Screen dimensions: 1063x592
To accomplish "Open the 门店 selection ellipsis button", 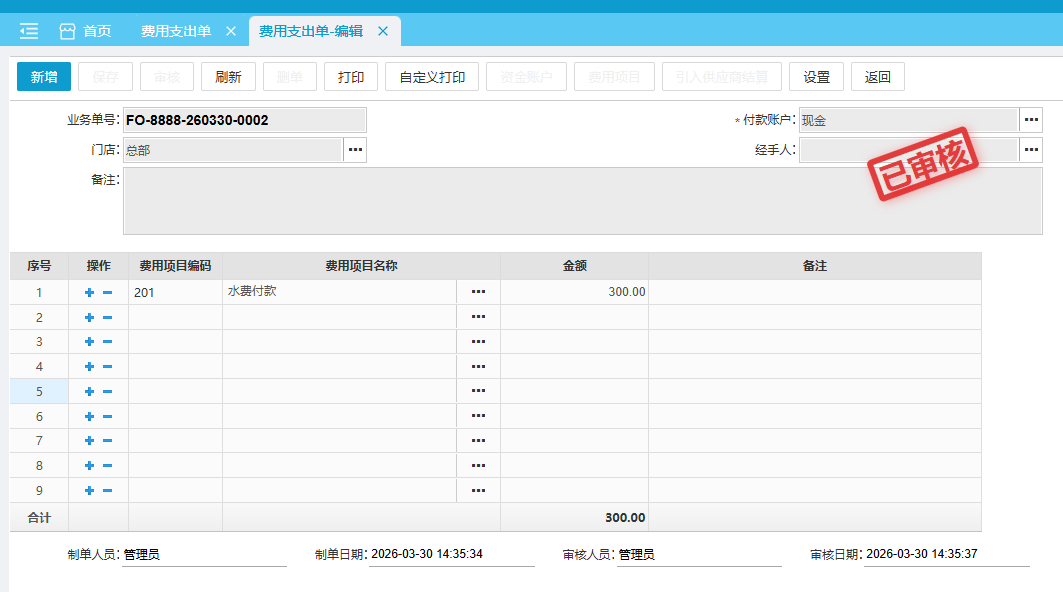I will 355,150.
